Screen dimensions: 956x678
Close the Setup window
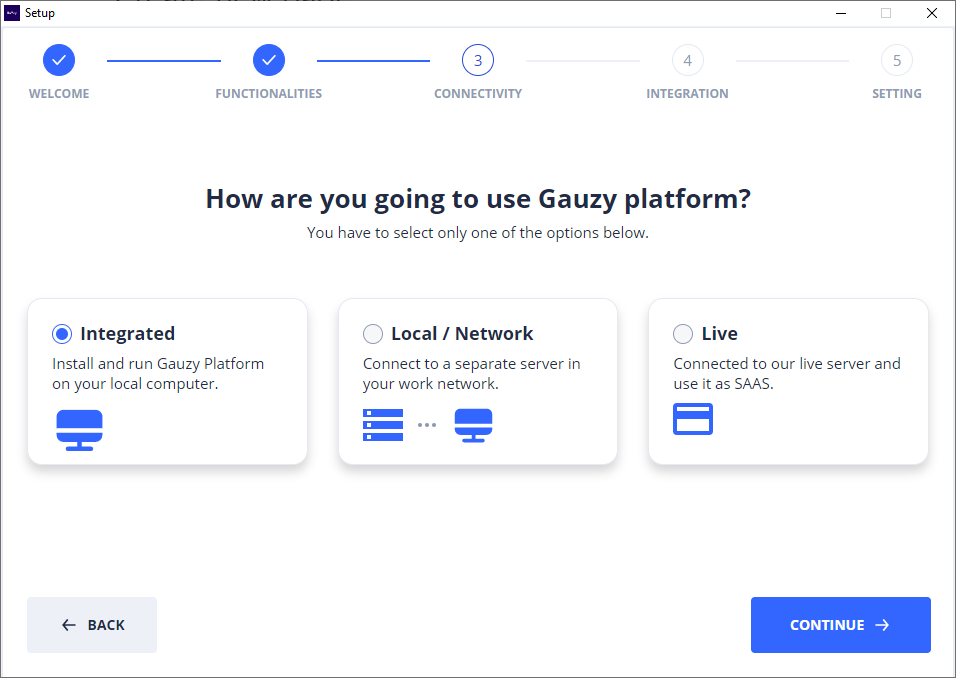point(932,13)
